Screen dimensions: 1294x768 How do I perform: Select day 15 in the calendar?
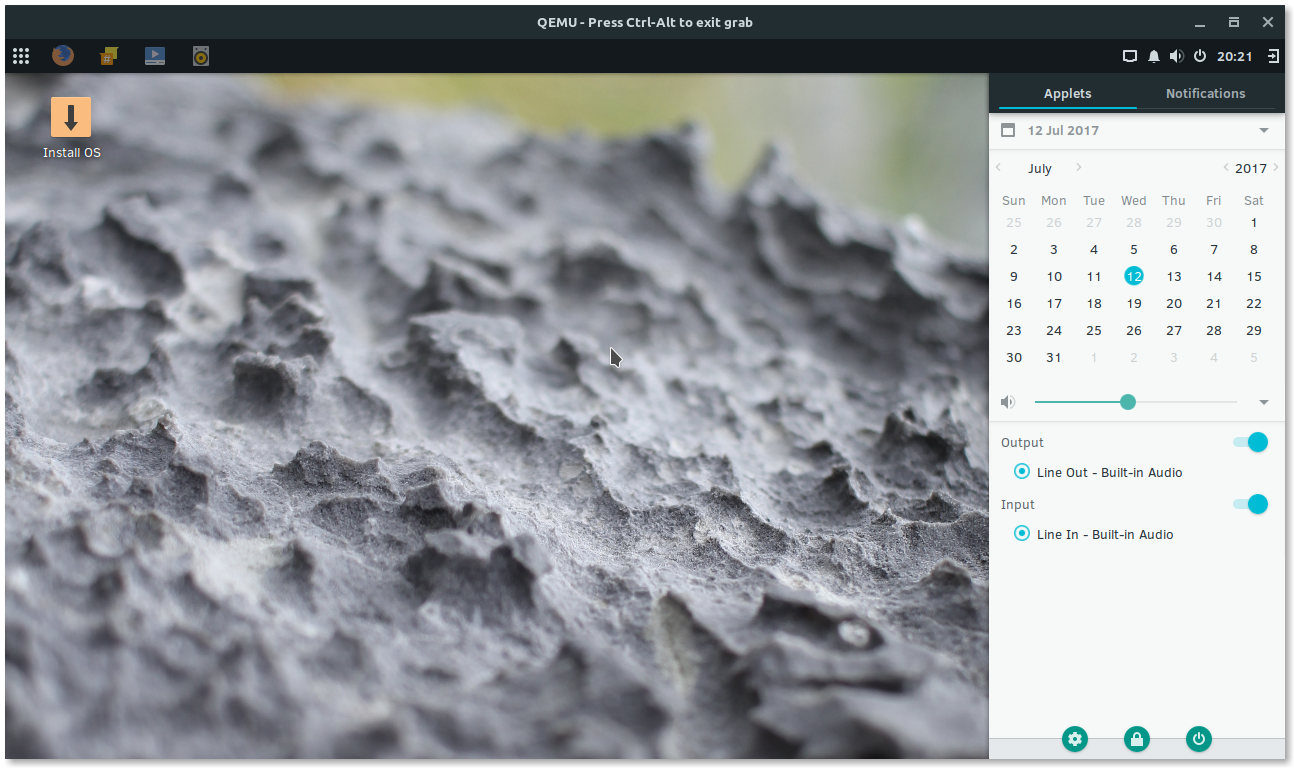coord(1254,277)
